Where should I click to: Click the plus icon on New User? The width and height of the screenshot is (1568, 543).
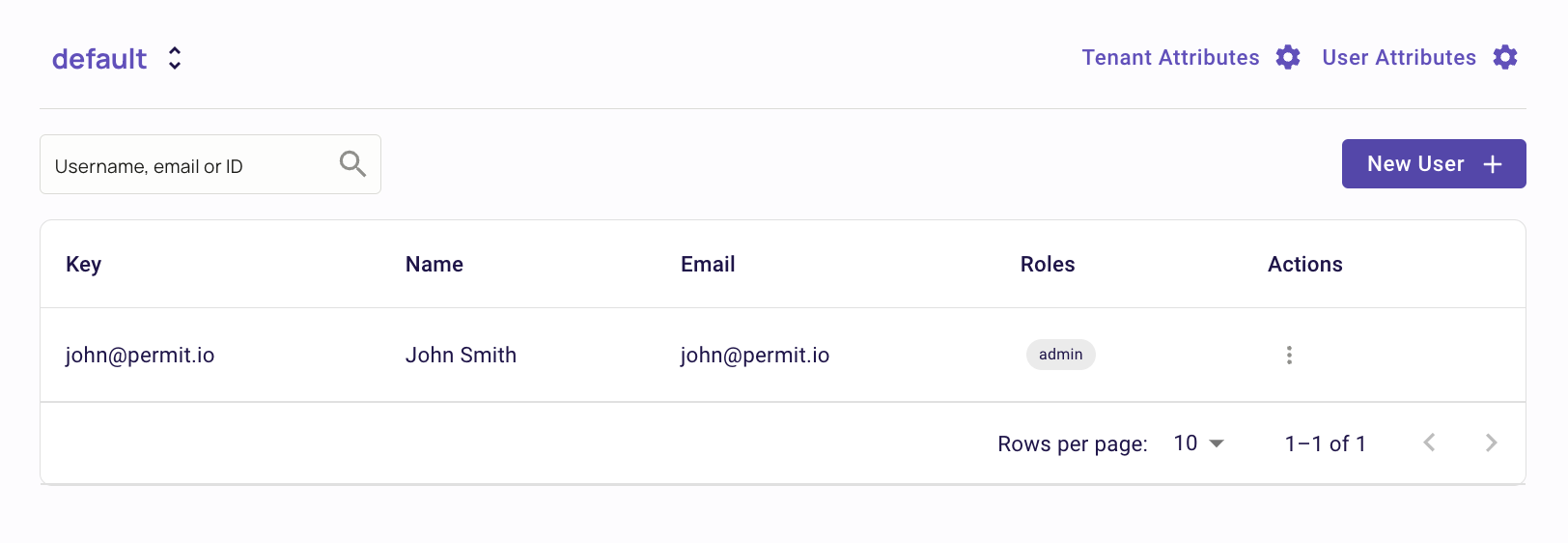[1493, 164]
